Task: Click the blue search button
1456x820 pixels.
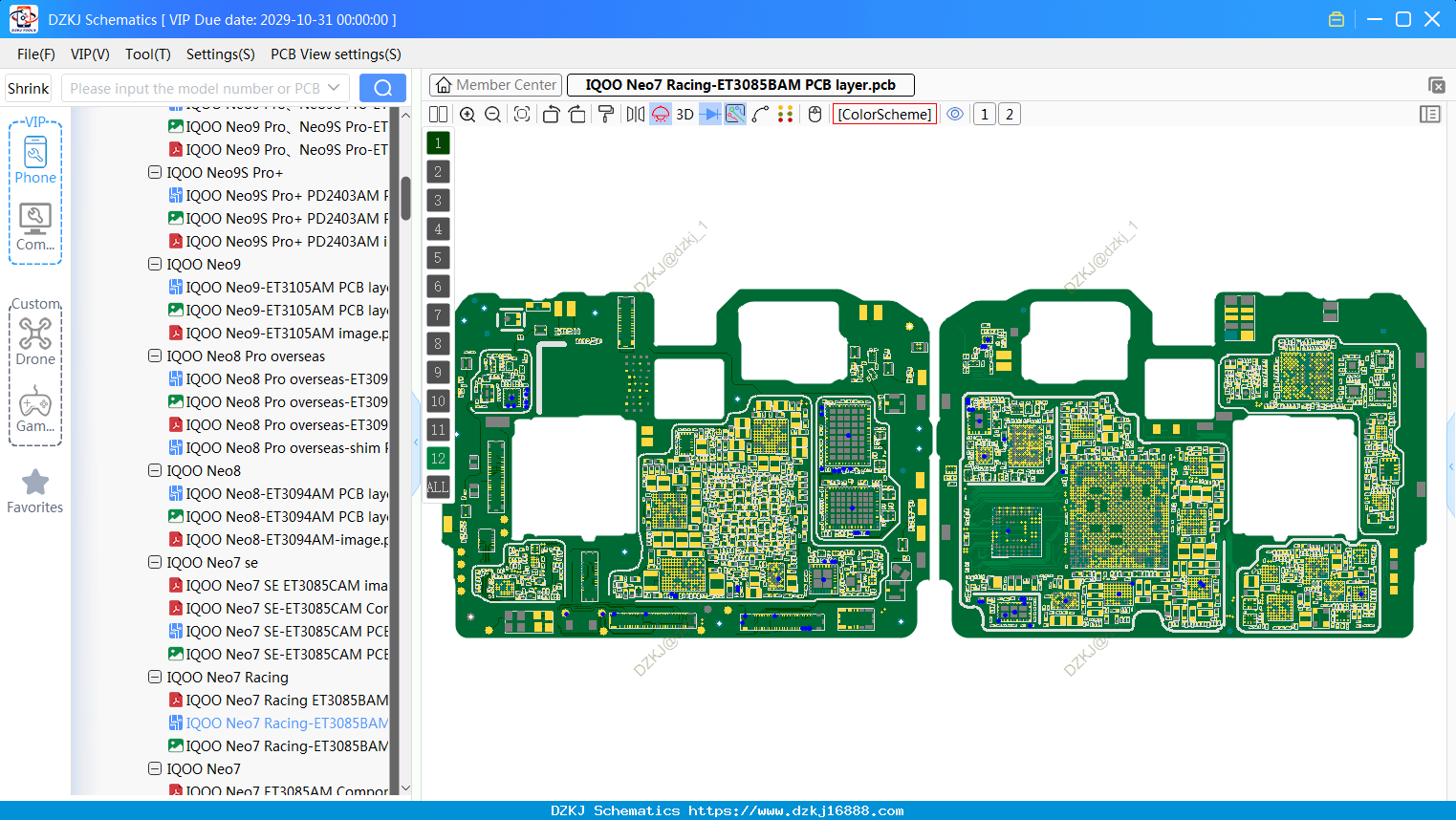Action: point(382,88)
